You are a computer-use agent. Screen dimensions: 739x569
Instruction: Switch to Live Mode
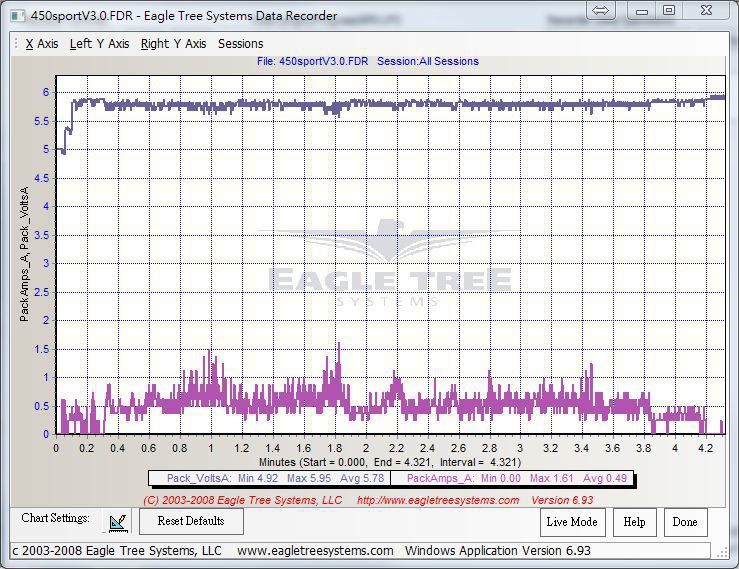572,522
